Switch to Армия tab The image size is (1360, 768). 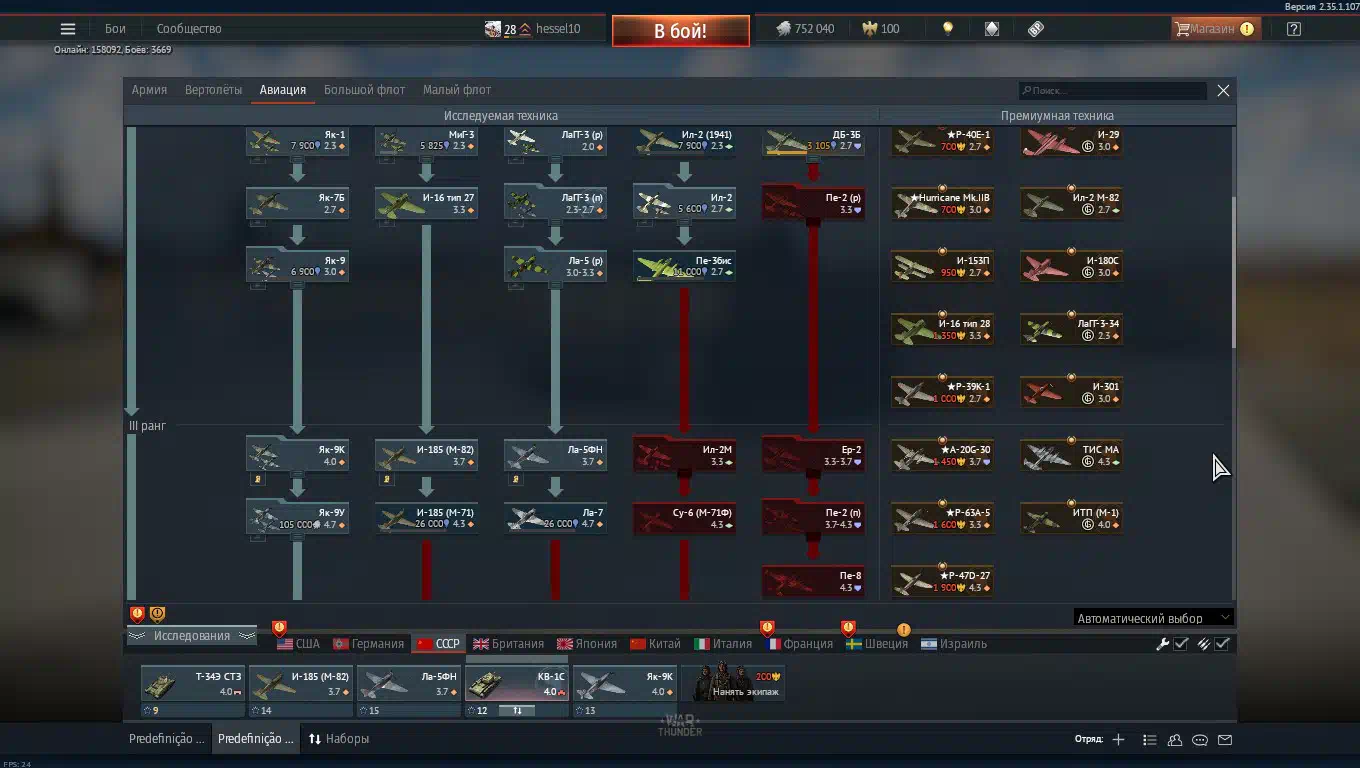pyautogui.click(x=149, y=90)
